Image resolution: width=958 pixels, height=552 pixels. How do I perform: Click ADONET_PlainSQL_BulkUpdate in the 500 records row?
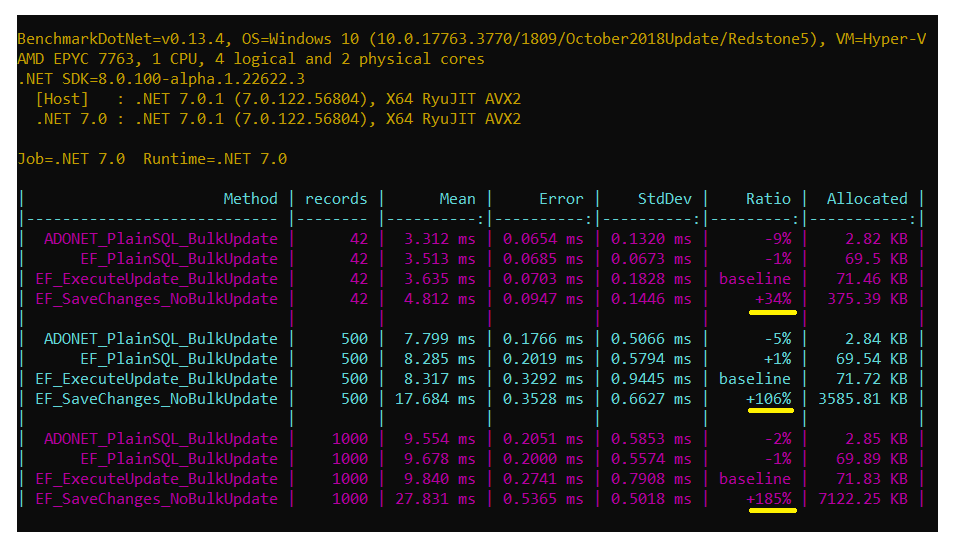pos(161,339)
